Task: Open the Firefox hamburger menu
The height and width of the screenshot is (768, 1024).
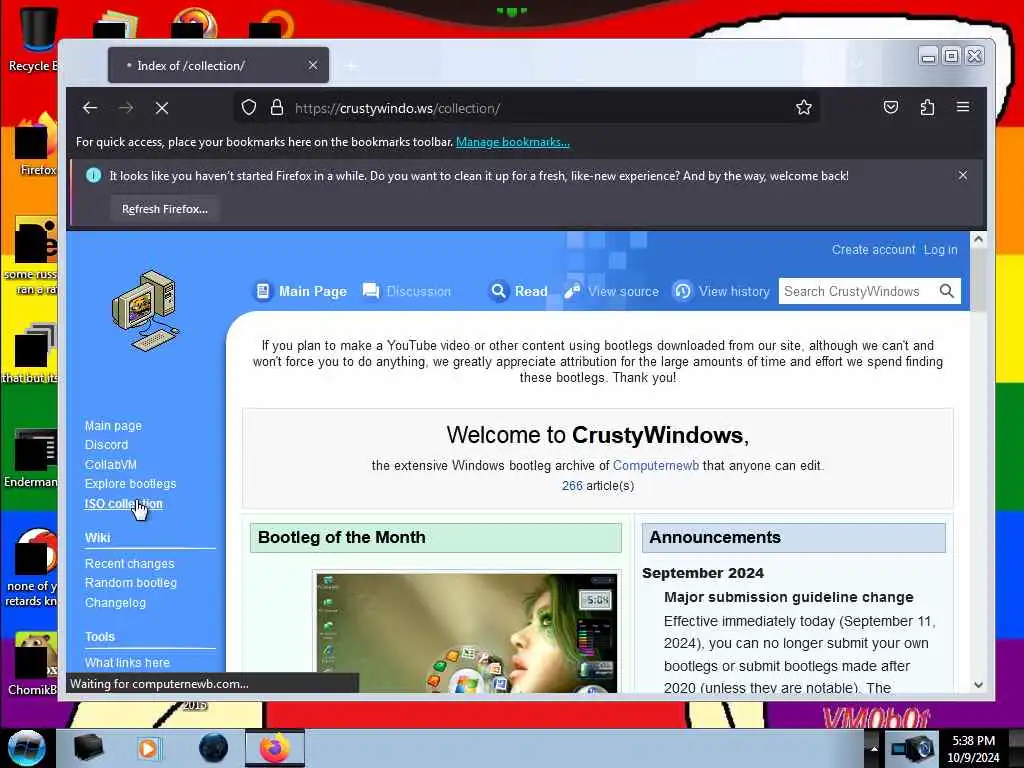Action: click(963, 107)
